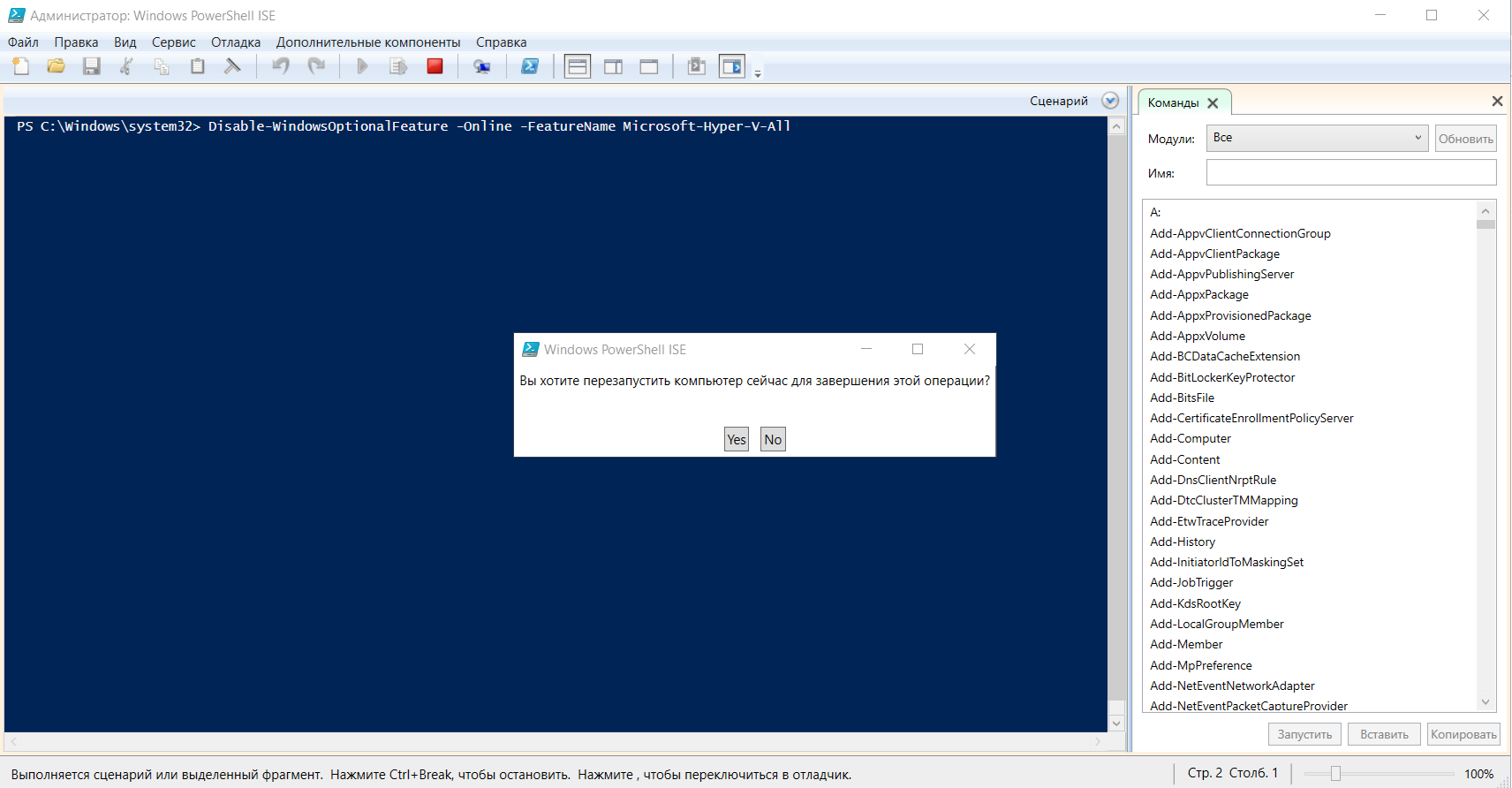
Task: Click the Paste clipboard icon
Action: (x=198, y=66)
